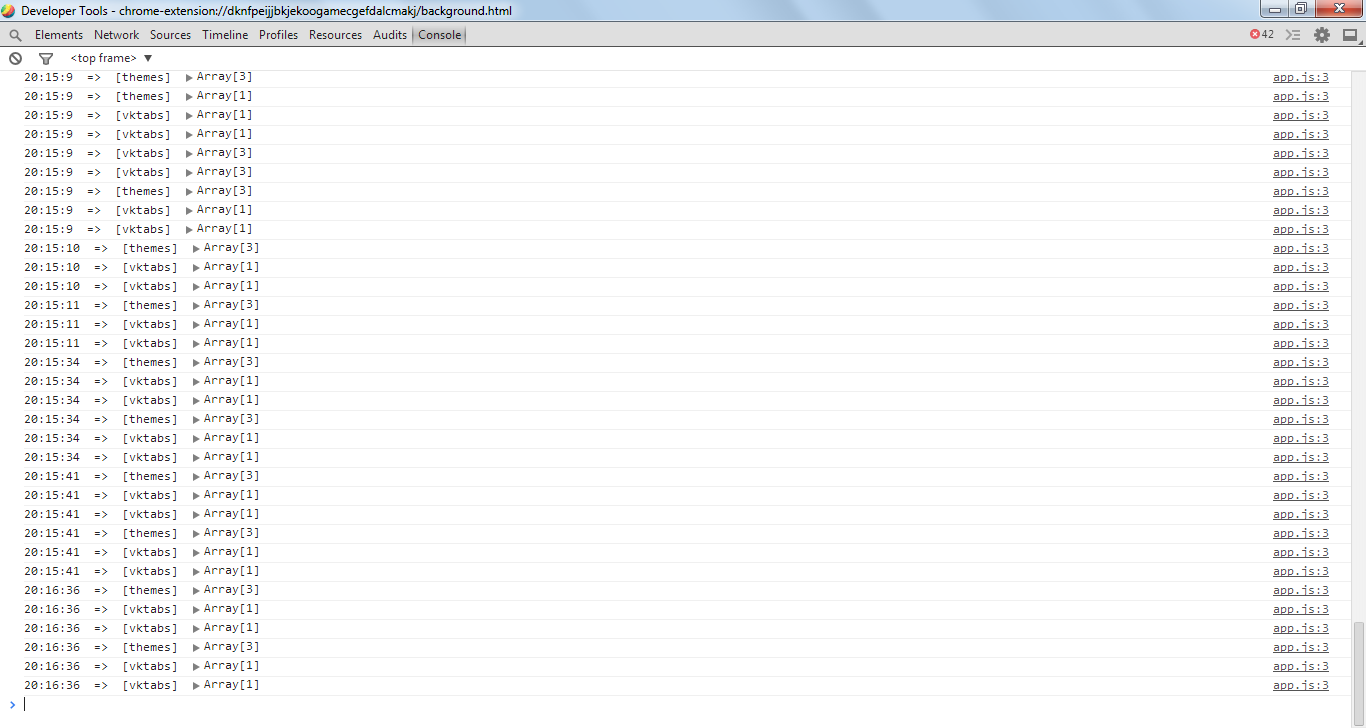
Task: Select the Console tab
Action: tap(440, 35)
